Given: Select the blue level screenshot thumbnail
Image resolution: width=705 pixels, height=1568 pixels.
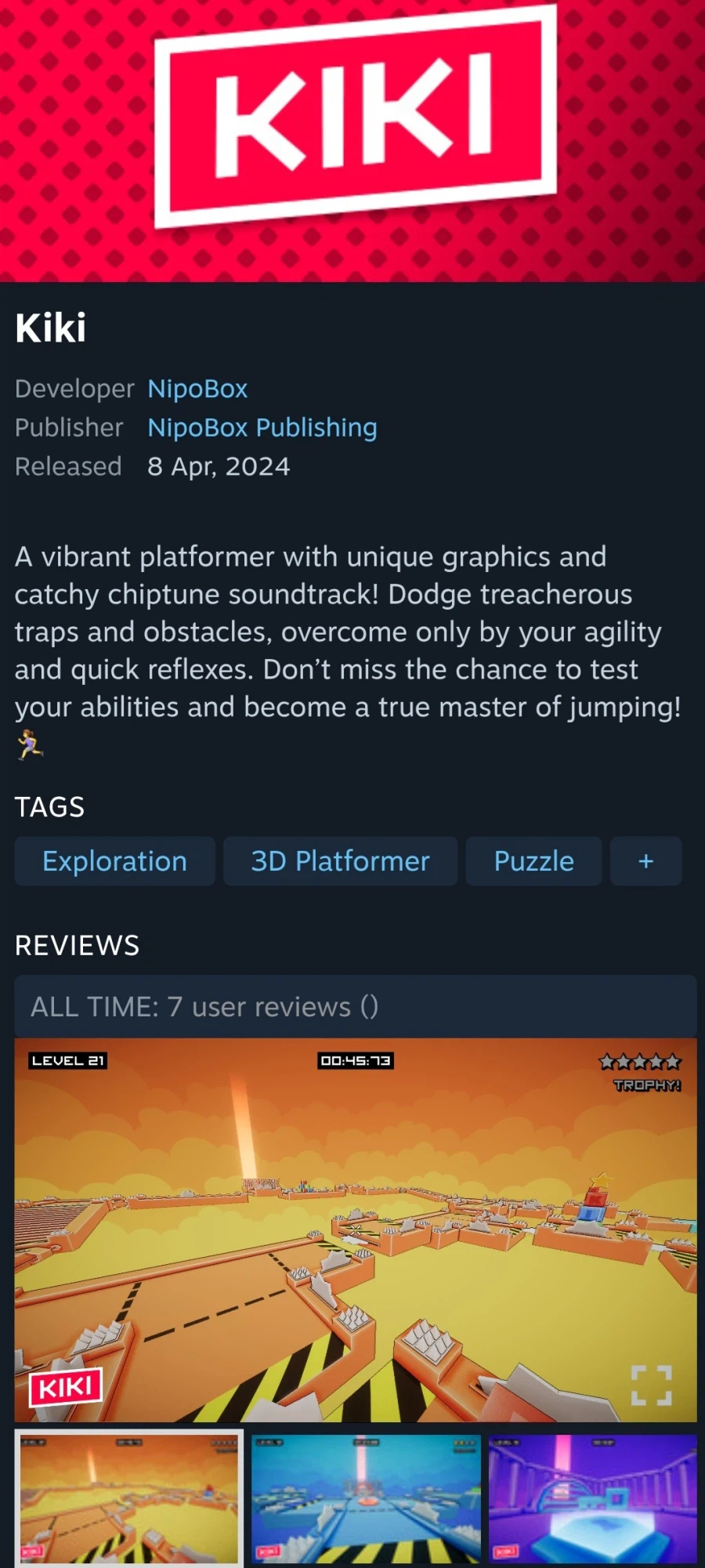Looking at the screenshot, I should pos(366,1499).
